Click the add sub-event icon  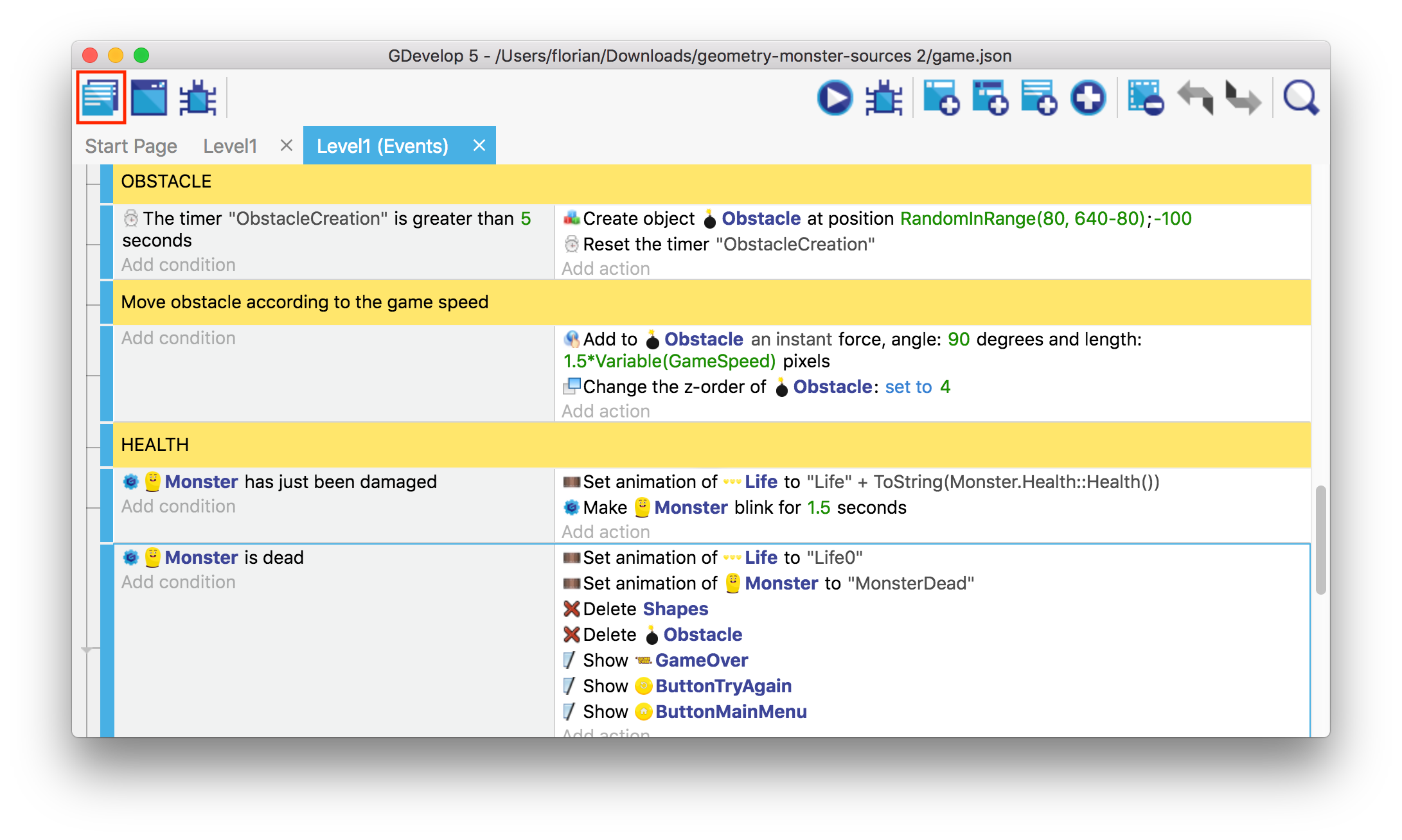(989, 98)
